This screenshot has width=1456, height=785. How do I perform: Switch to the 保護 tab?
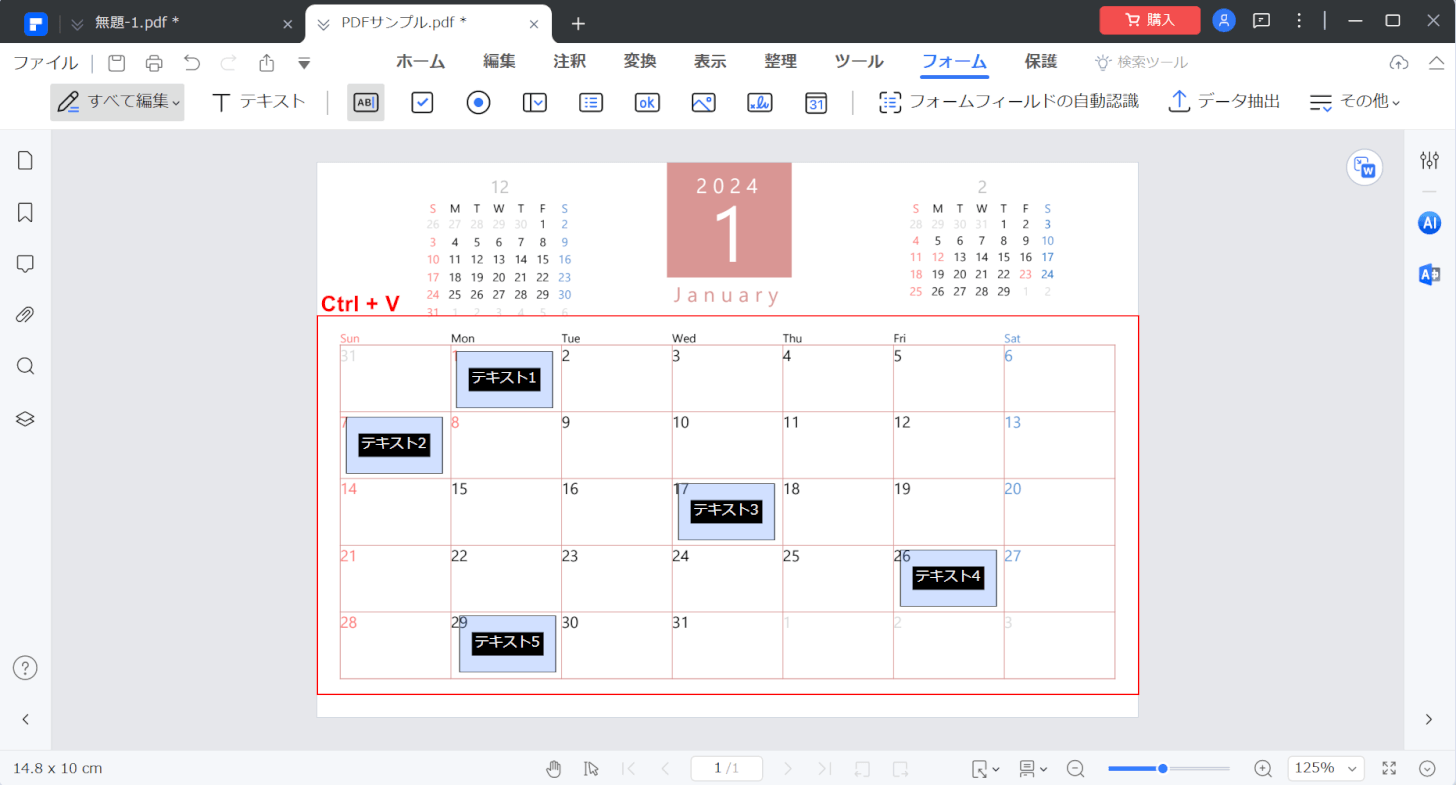pos(1041,62)
